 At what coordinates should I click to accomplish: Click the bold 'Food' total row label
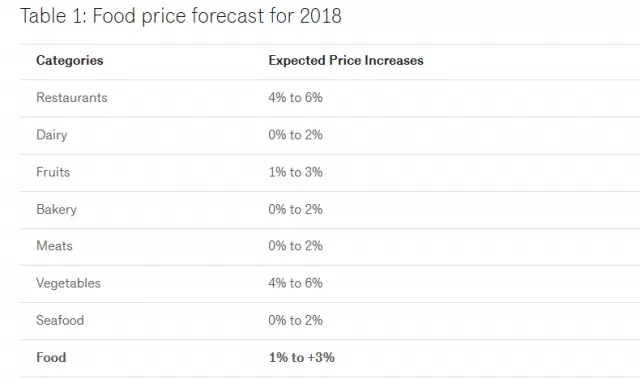(x=51, y=357)
